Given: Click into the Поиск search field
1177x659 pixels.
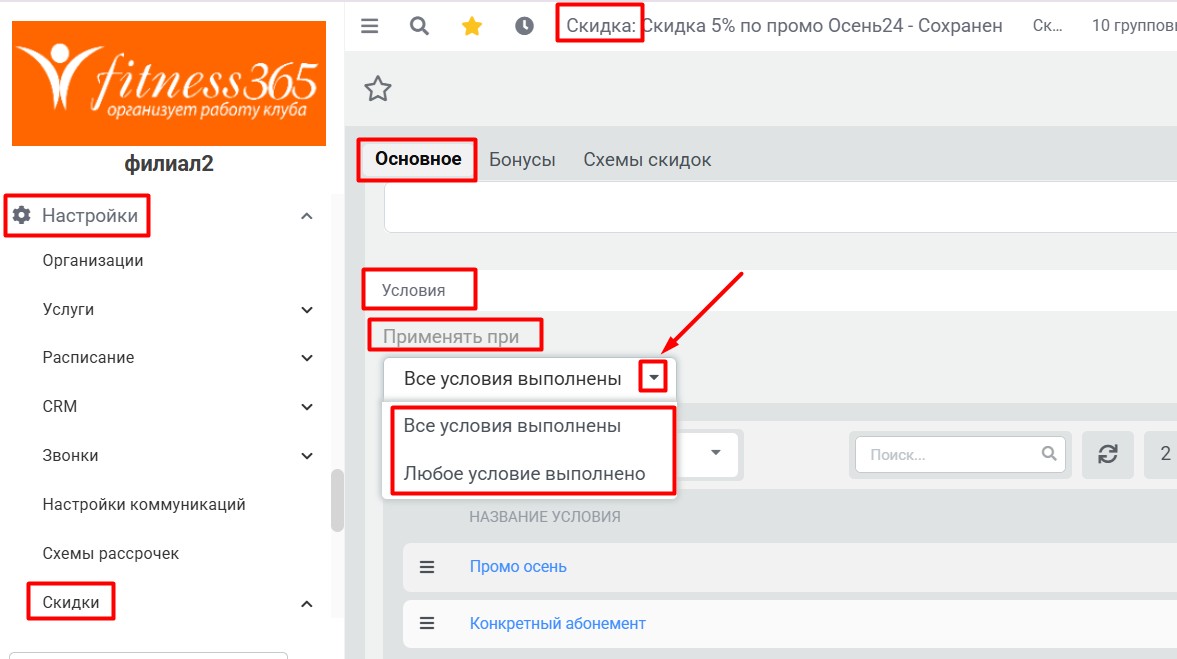Looking at the screenshot, I should tap(960, 454).
